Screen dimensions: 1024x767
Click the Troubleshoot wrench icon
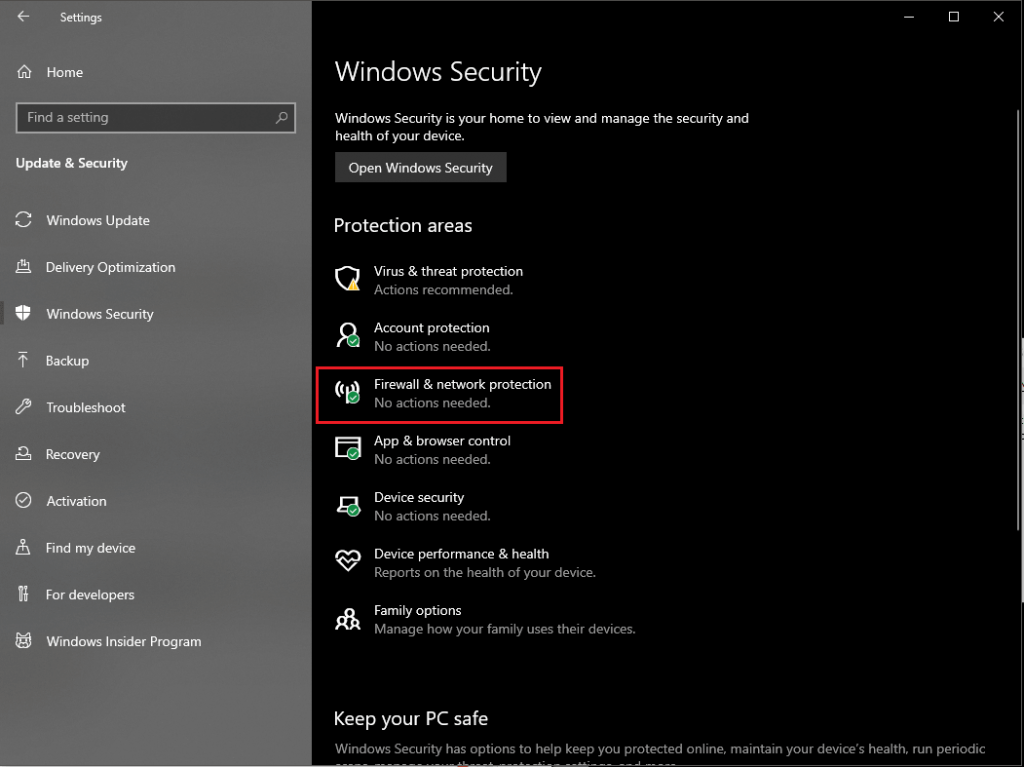[x=24, y=407]
